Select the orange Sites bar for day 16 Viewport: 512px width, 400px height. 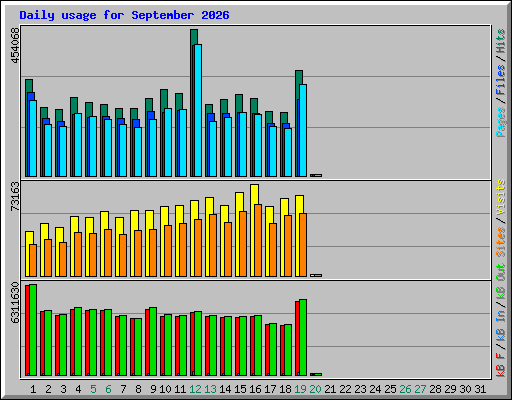(258, 240)
